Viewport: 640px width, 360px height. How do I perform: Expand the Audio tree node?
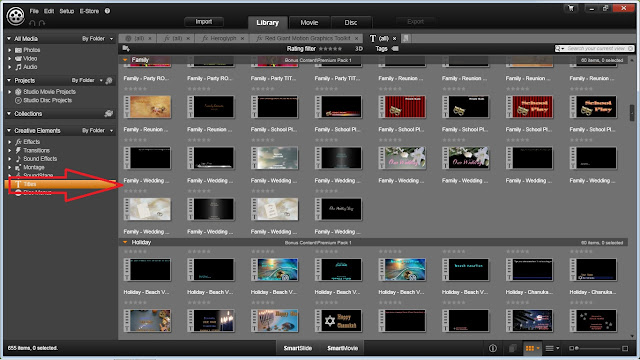(x=9, y=67)
